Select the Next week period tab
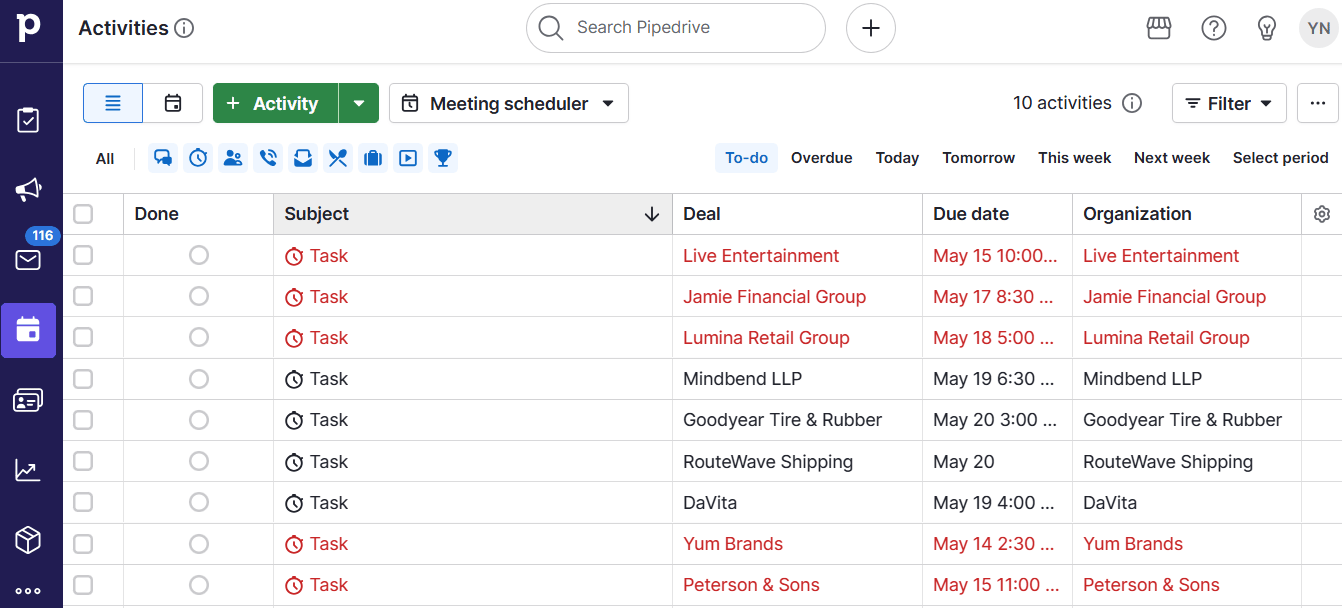The height and width of the screenshot is (608, 1342). point(1172,158)
